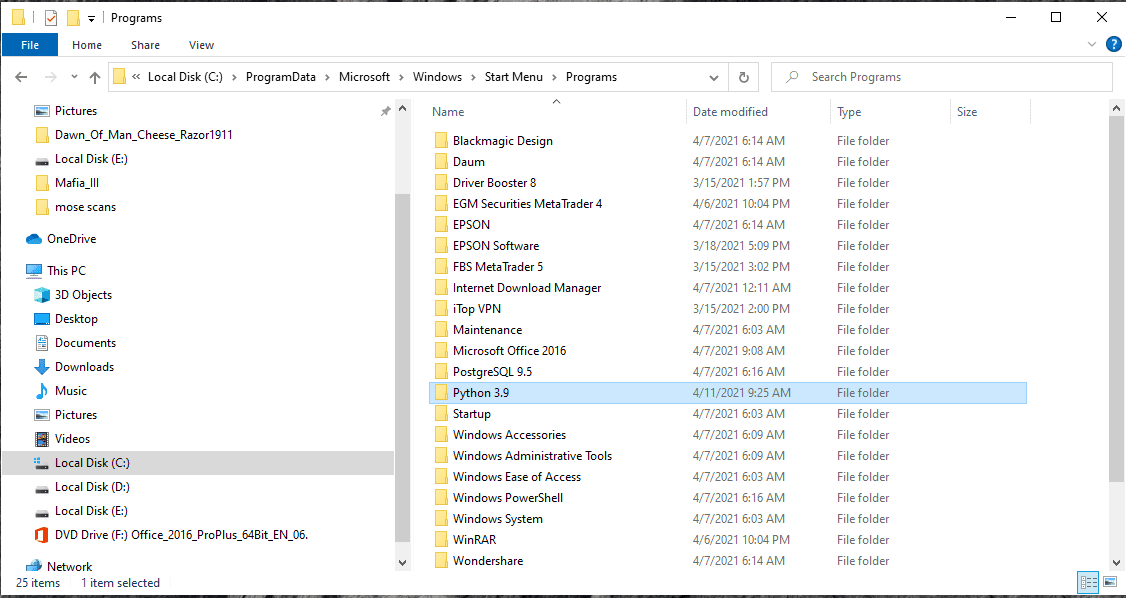Click the navigation pane scrollbar down arrow
Screen dimensions: 1126x598
[x=402, y=564]
